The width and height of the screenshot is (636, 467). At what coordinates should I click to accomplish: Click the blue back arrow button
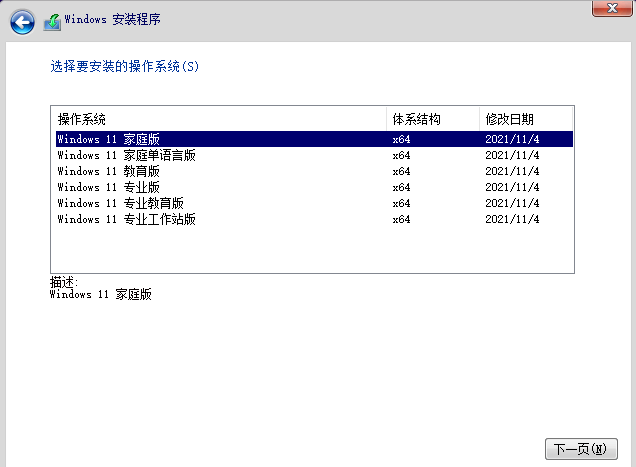(22, 22)
